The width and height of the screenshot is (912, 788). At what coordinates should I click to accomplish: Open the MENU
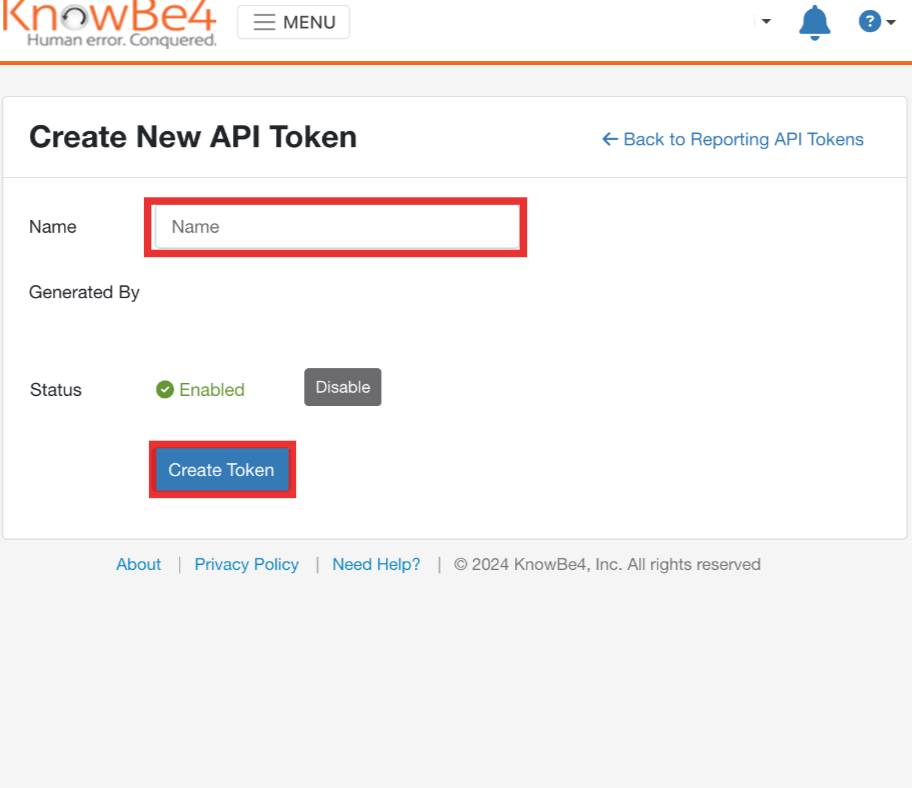coord(293,22)
